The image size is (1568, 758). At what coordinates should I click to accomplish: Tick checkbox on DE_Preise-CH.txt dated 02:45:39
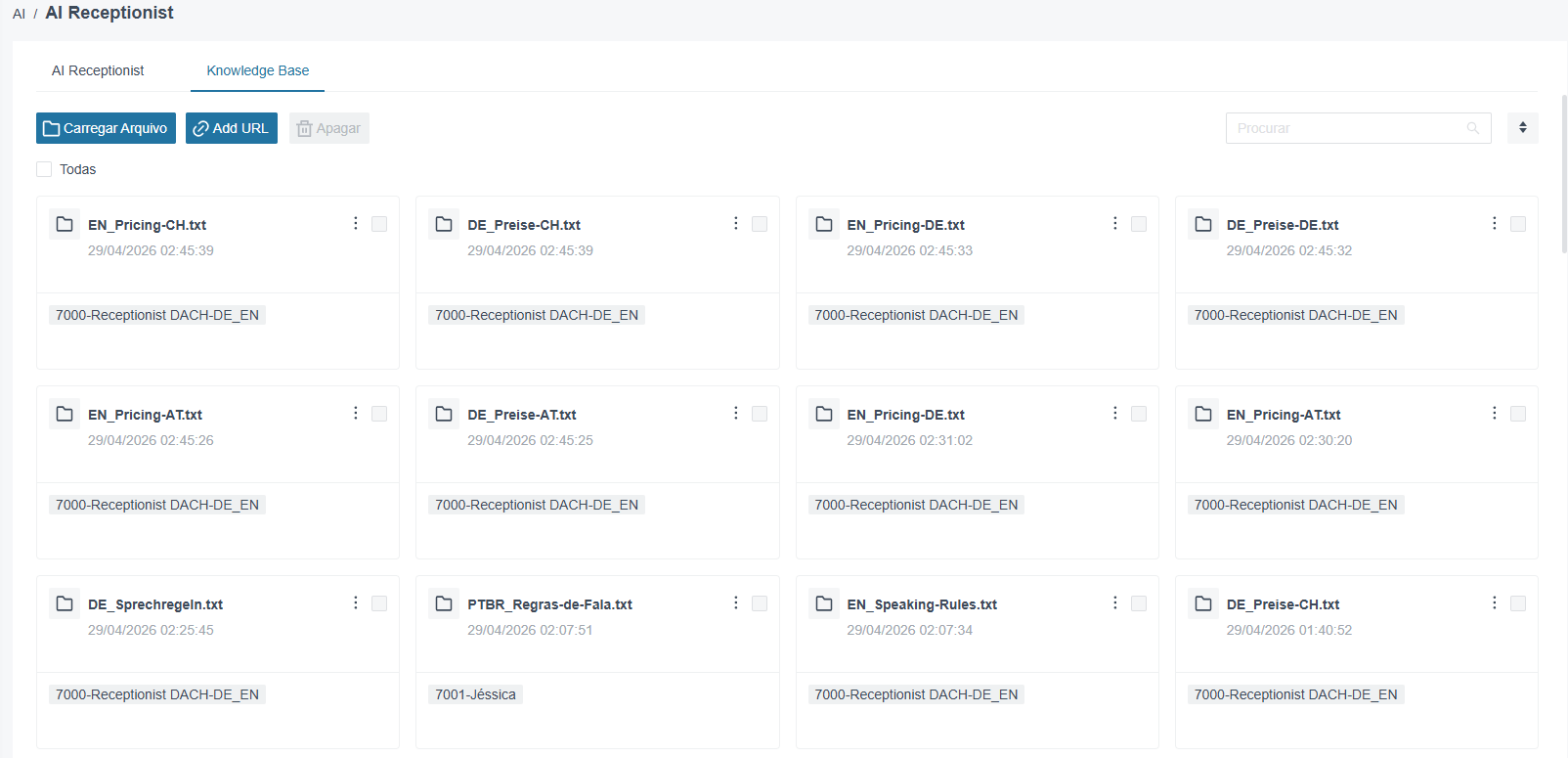760,224
